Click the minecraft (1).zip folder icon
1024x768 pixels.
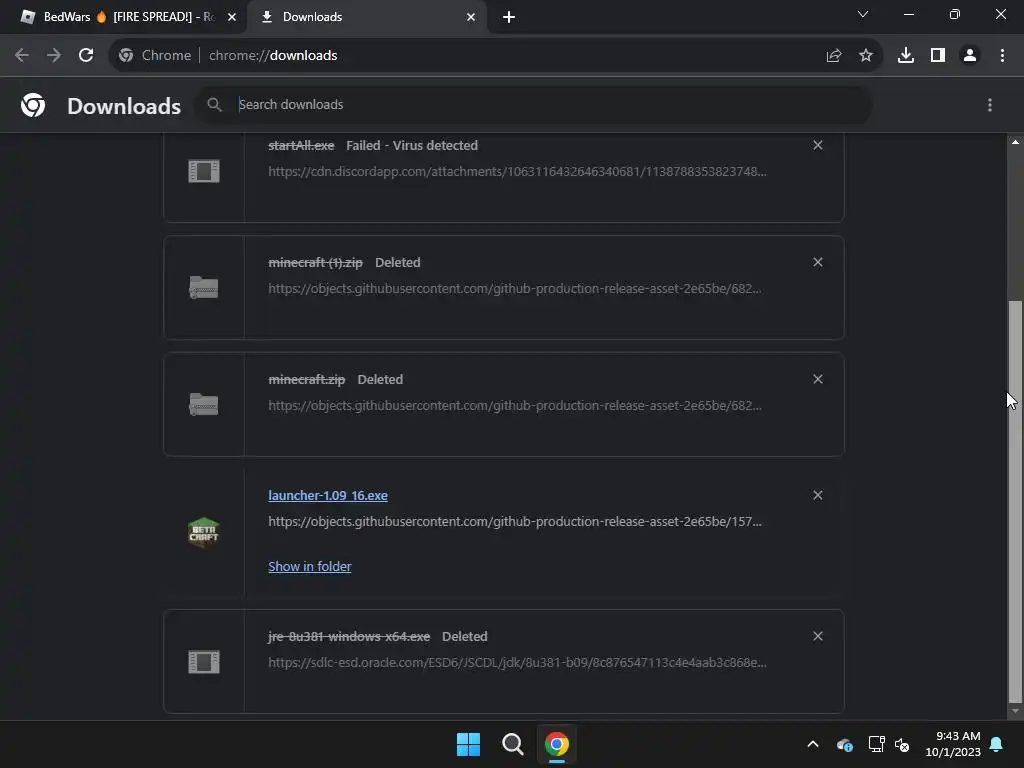[204, 287]
